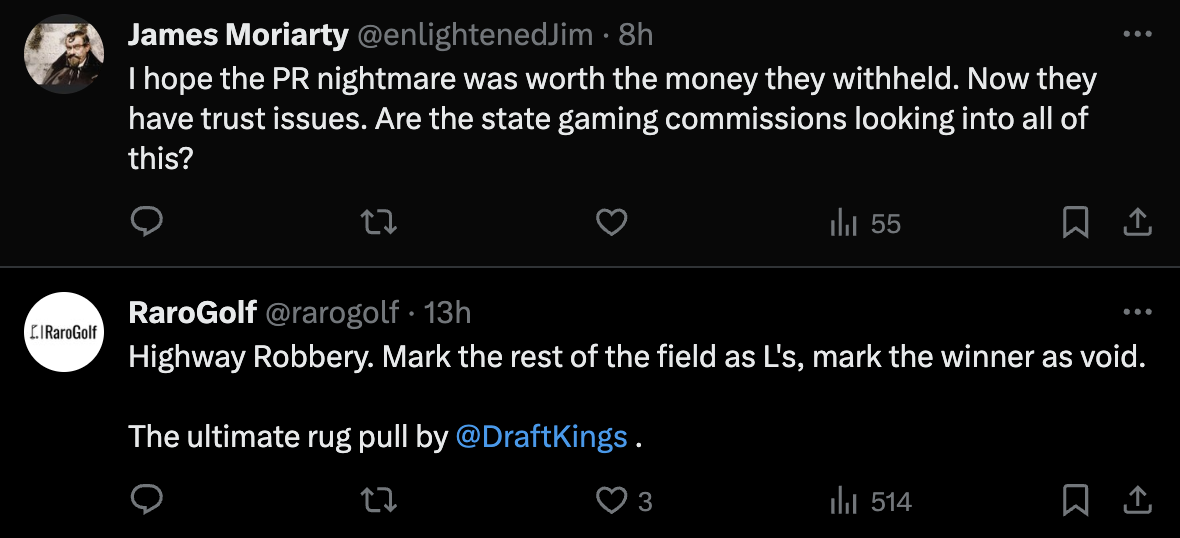The image size is (1180, 538).
Task: Repost James Moriarty's tweet
Action: point(379,224)
